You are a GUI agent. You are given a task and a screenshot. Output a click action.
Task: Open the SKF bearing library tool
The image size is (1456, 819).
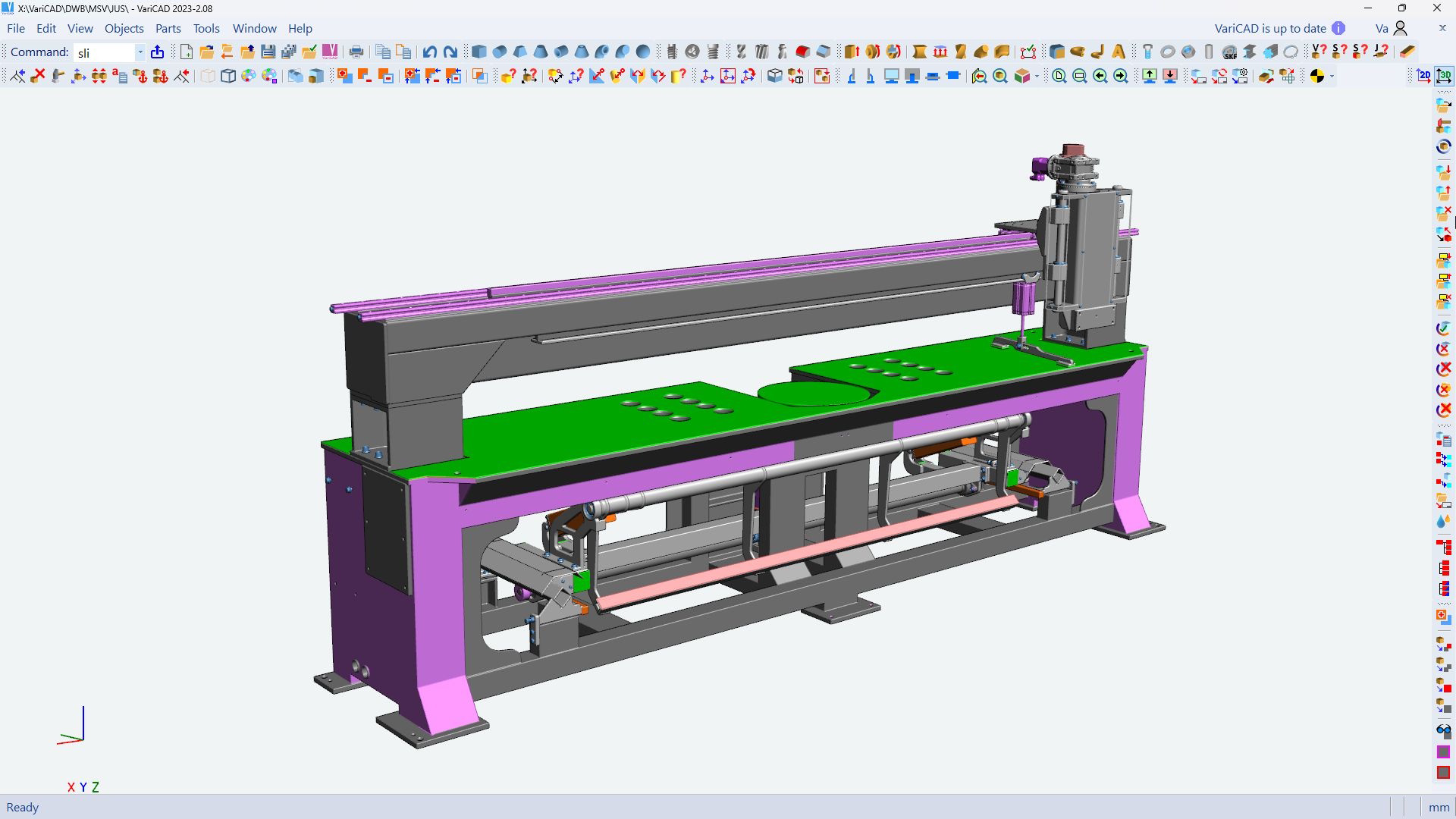click(x=1230, y=53)
